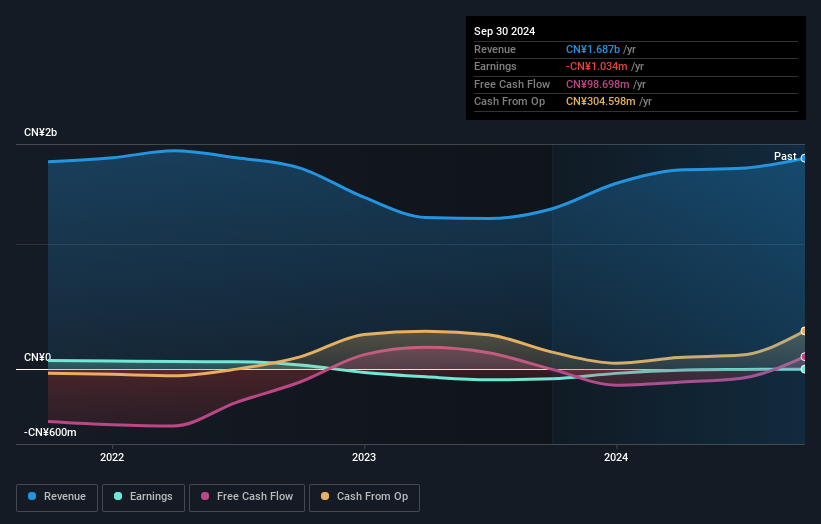Click the Sep 30 2024 tooltip date
Screen dimensions: 821x524
pos(505,31)
